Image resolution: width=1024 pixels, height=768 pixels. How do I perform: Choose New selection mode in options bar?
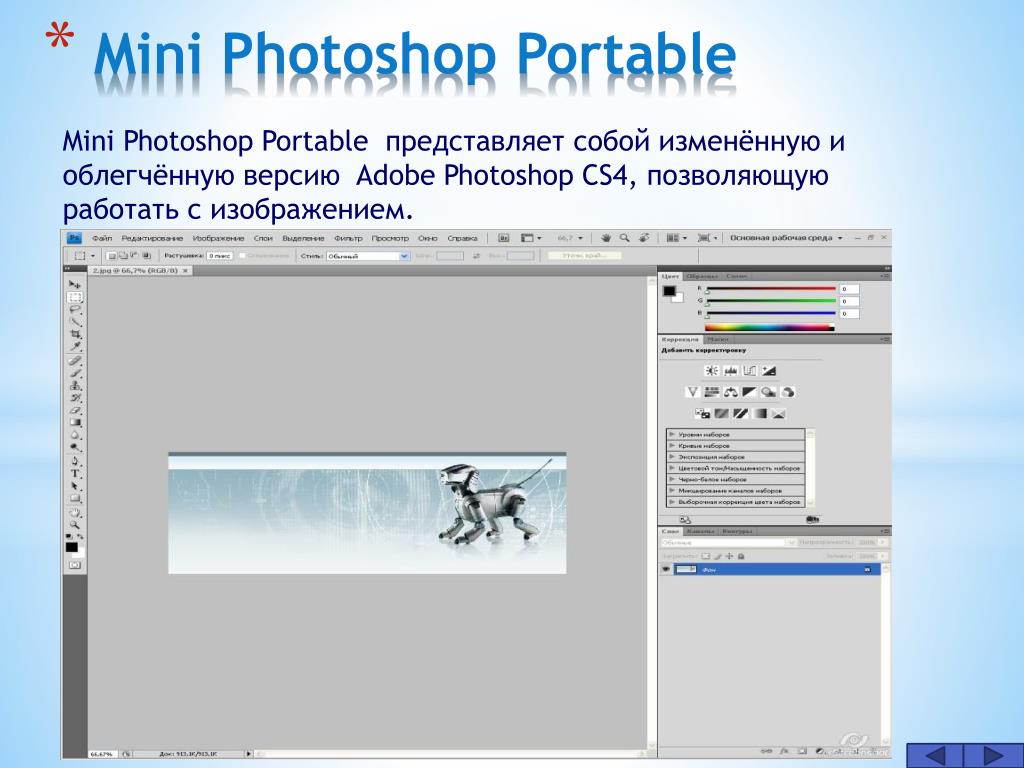click(112, 256)
